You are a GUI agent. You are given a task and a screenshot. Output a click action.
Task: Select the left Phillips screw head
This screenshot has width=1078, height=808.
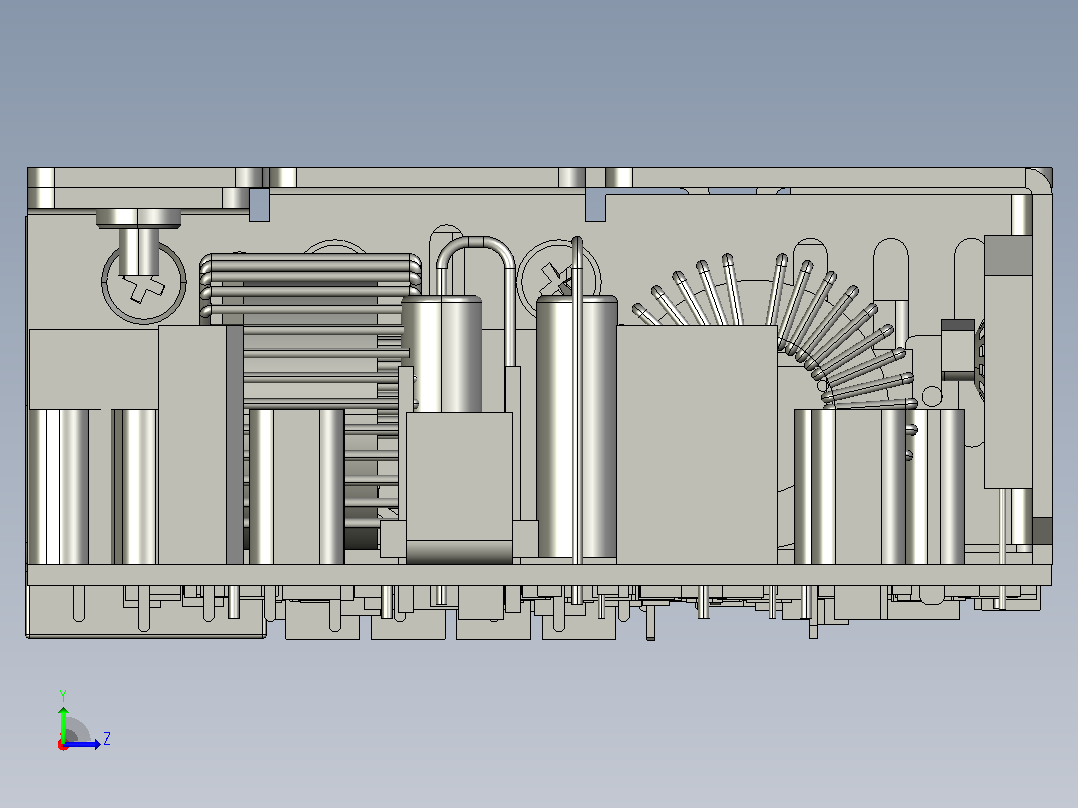click(144, 282)
